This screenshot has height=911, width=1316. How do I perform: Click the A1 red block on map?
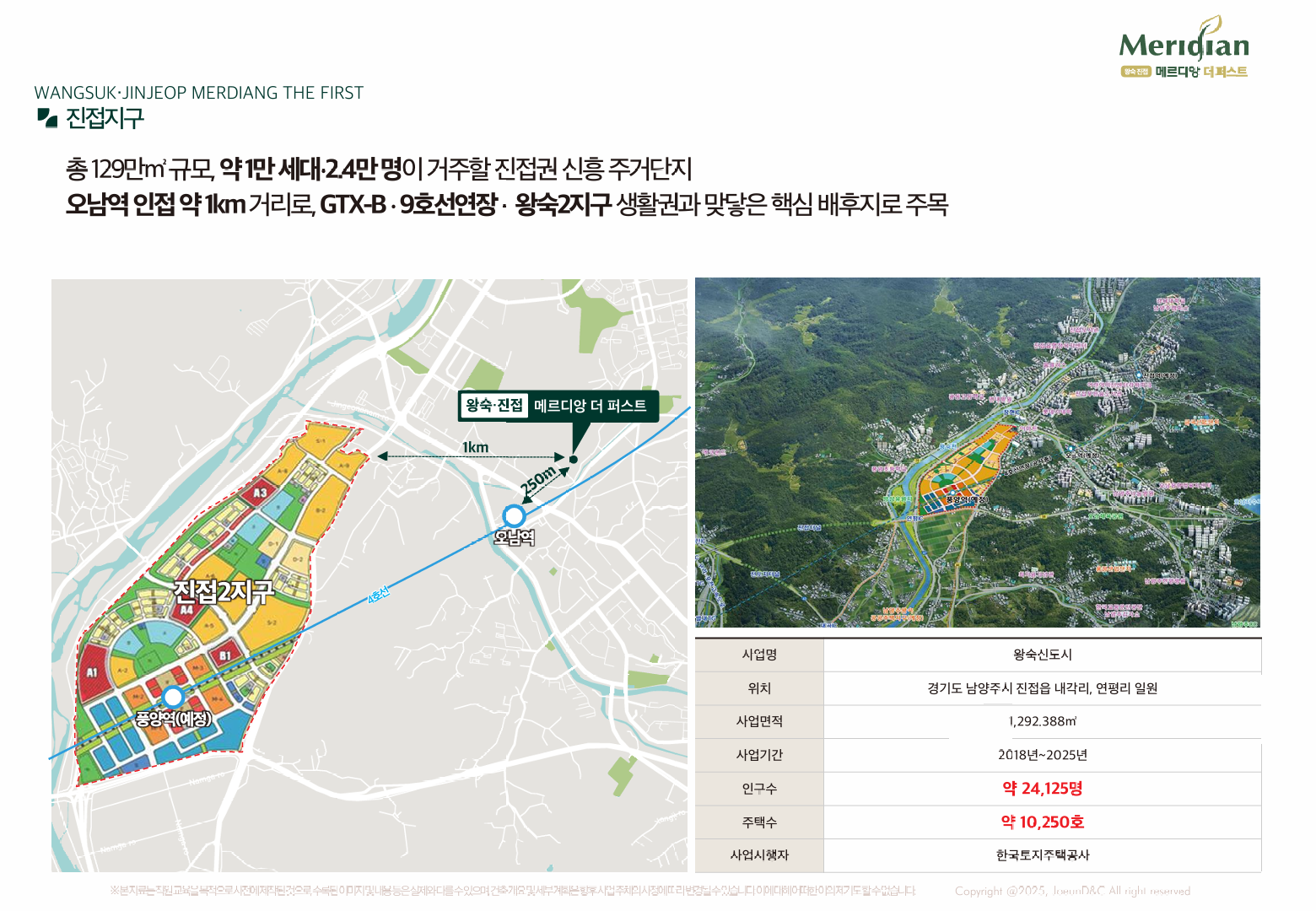92,672
